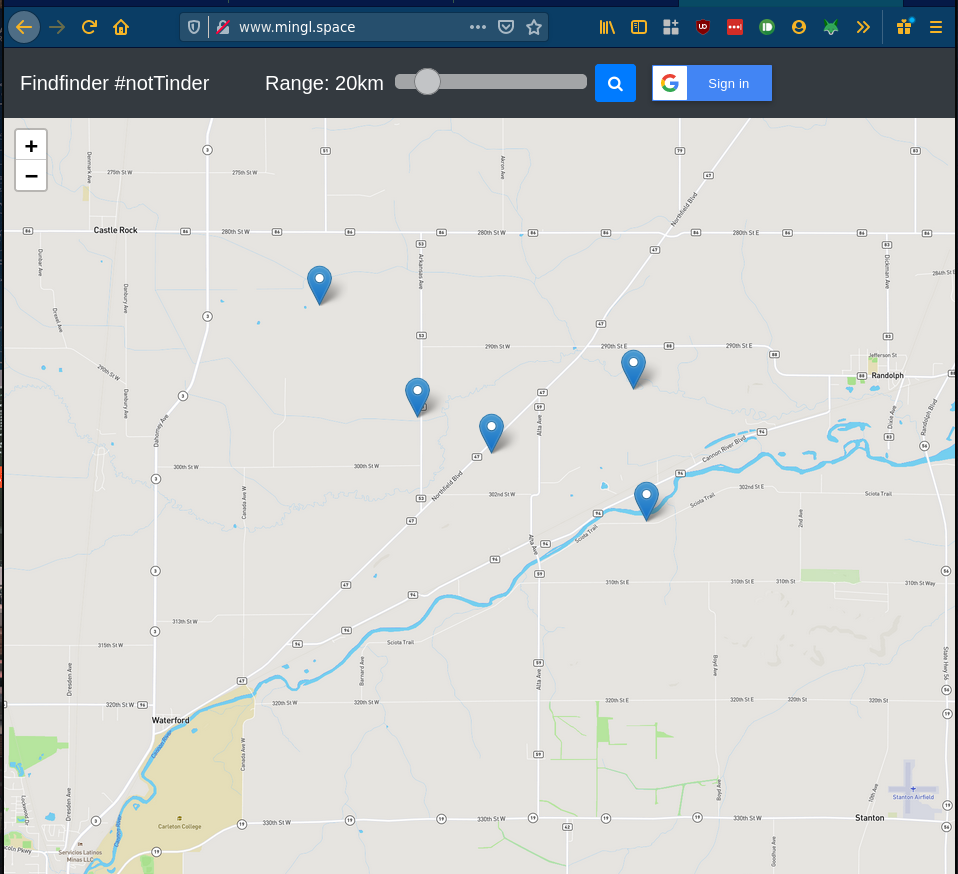Select the map pin nearest Castle Rock
The image size is (958, 874).
(x=320, y=285)
